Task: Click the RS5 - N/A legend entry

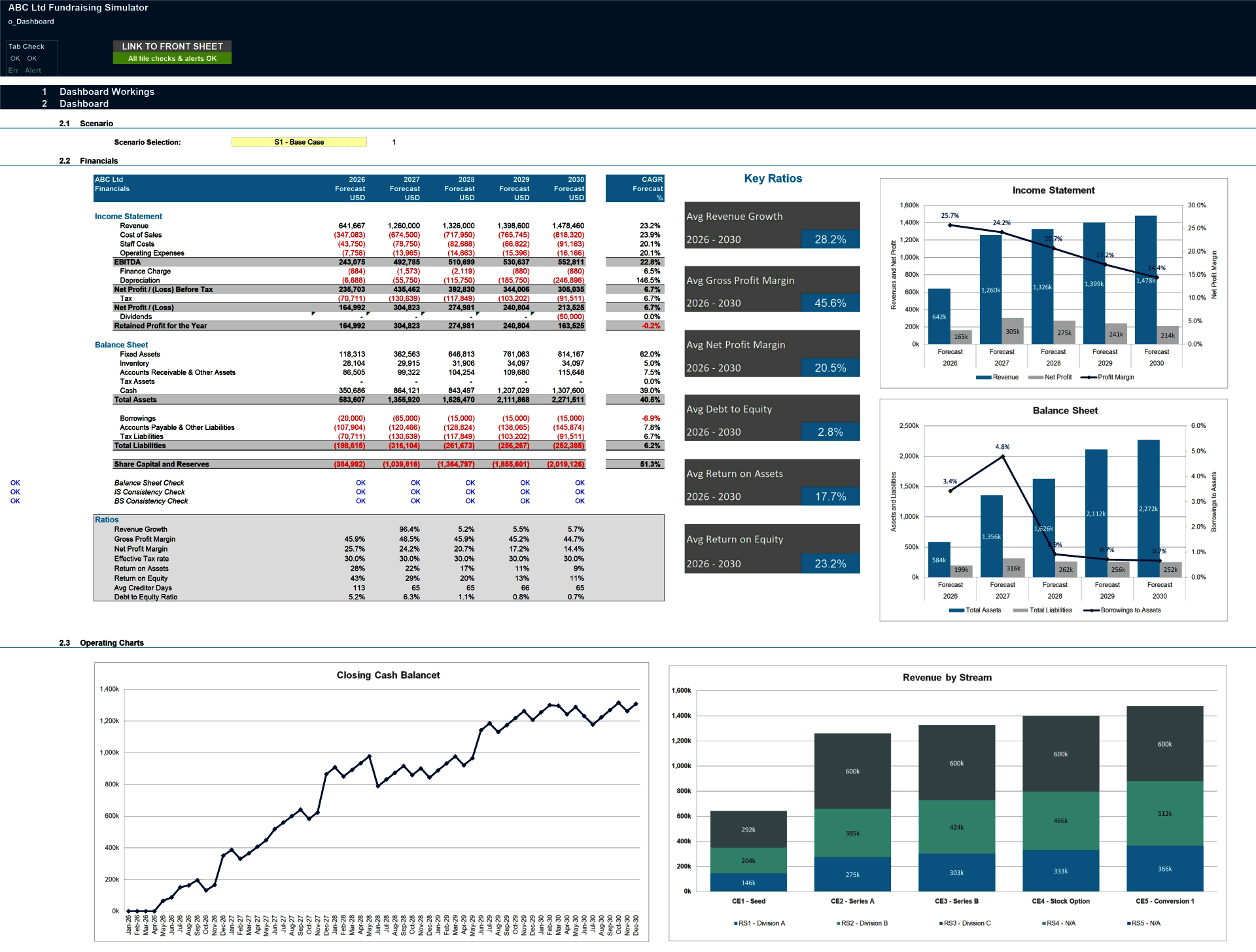Action: tap(1143, 923)
